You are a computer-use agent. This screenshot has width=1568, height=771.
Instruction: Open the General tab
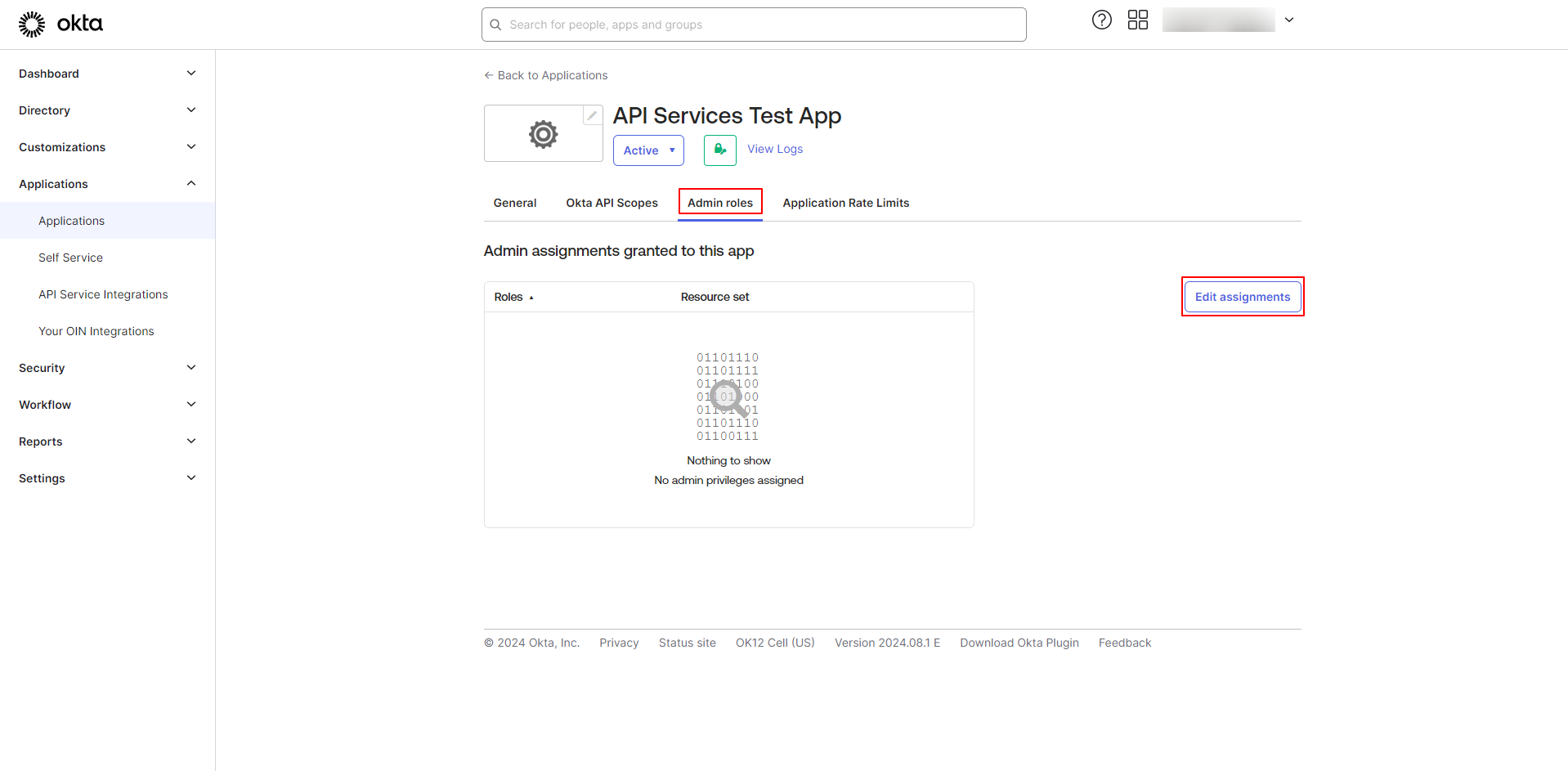coord(515,203)
